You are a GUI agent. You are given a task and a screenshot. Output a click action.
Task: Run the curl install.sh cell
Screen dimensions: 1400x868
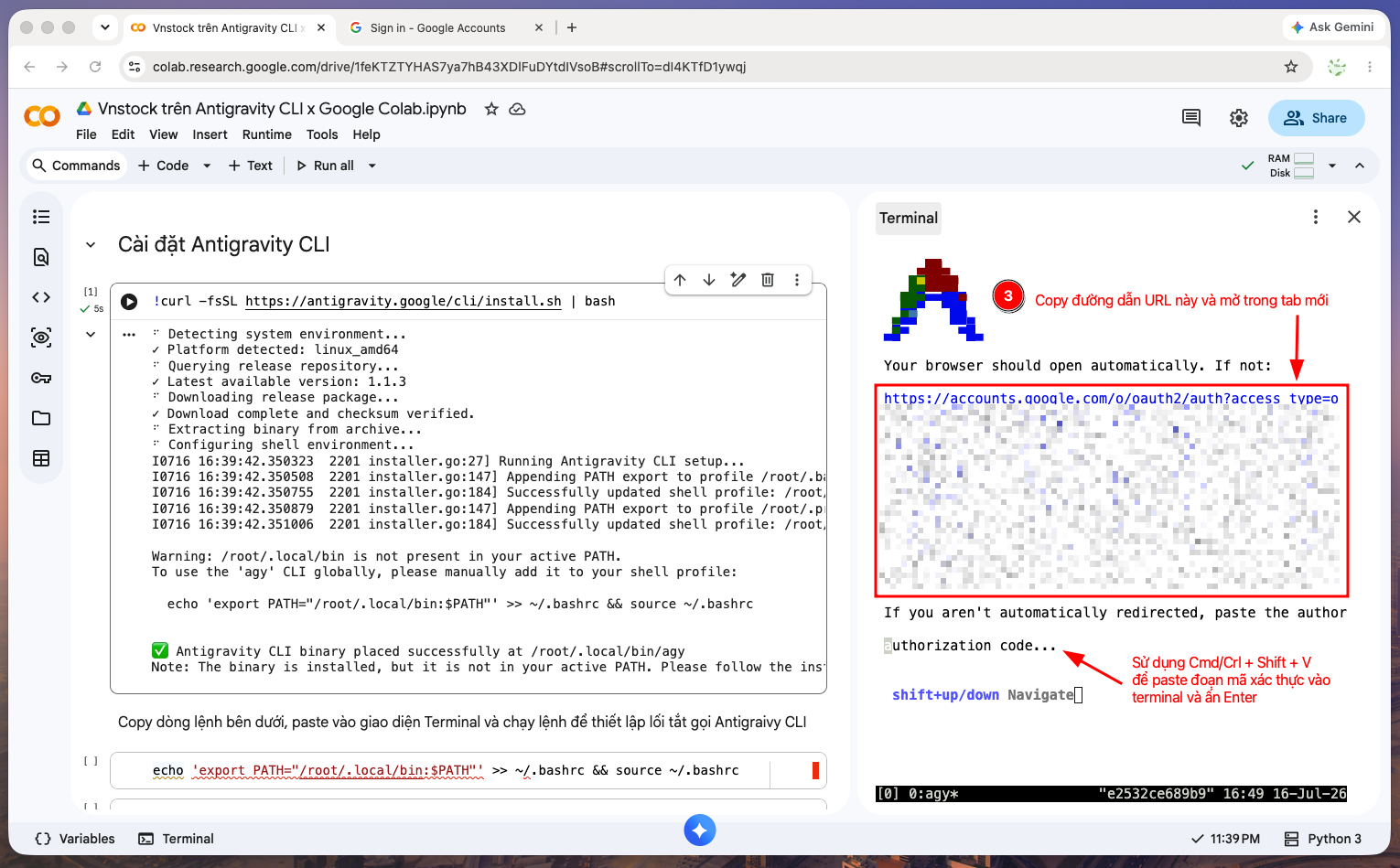pos(129,302)
